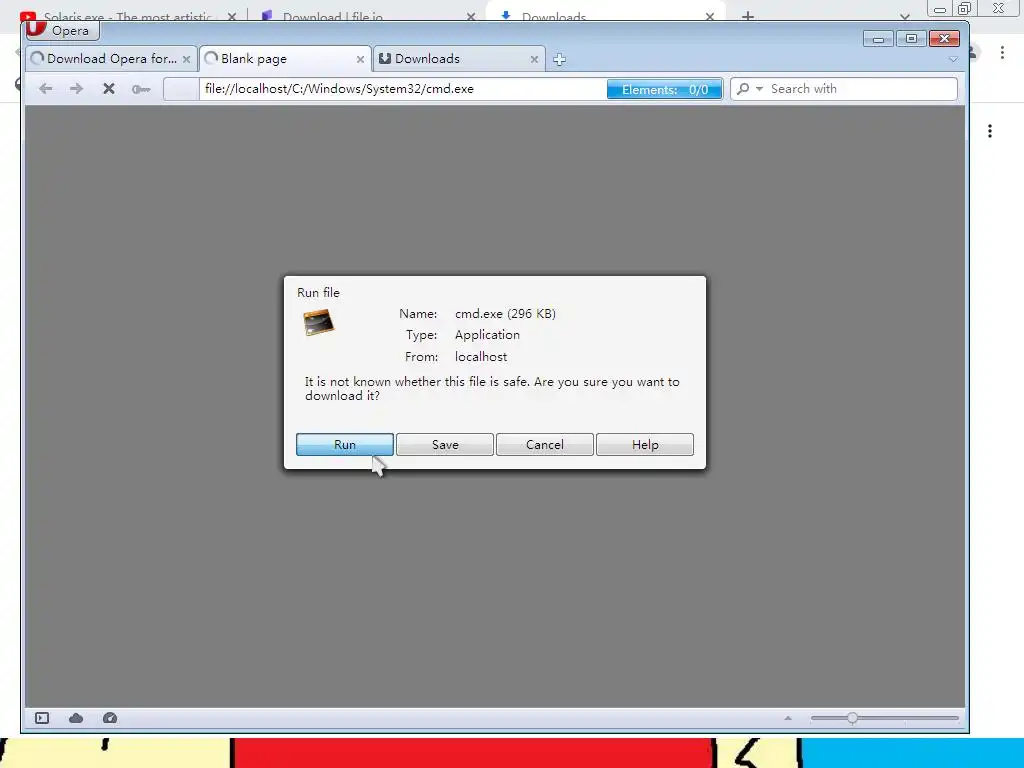Click the Elements 0/0 progress indicator
1024x768 pixels.
coord(664,89)
